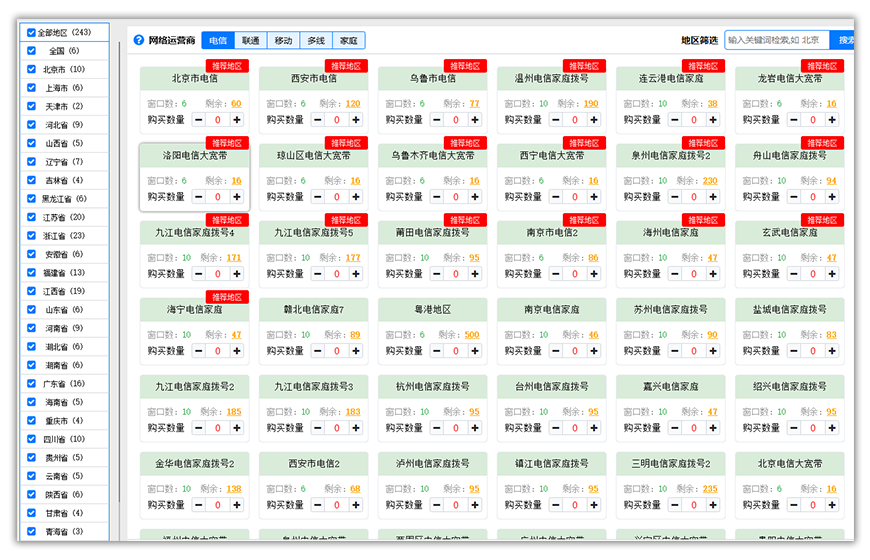Screen dimensions: 870x560
Task: Click plus on 台州电信家庭拨号 card
Action: pos(594,428)
